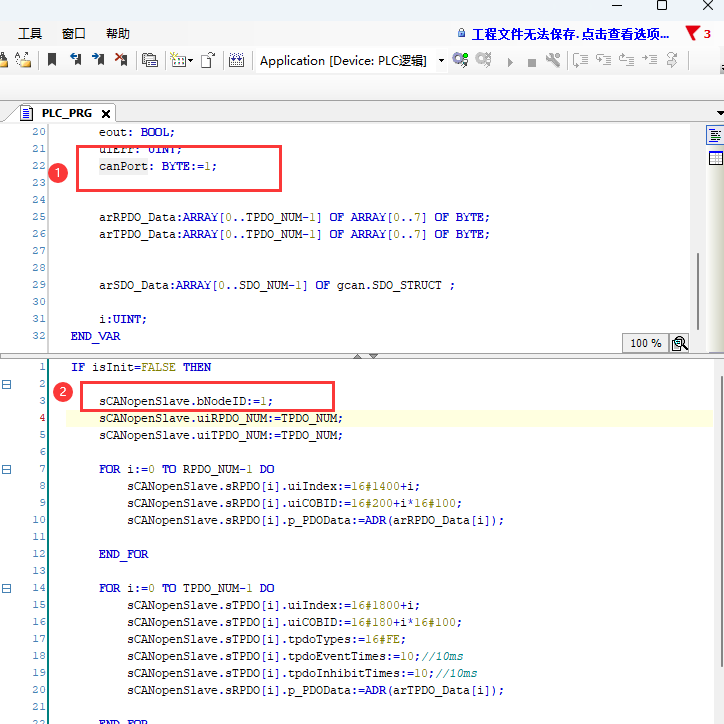Toggle bookmark icon in the toolbar
The width and height of the screenshot is (724, 724).
coord(52,60)
